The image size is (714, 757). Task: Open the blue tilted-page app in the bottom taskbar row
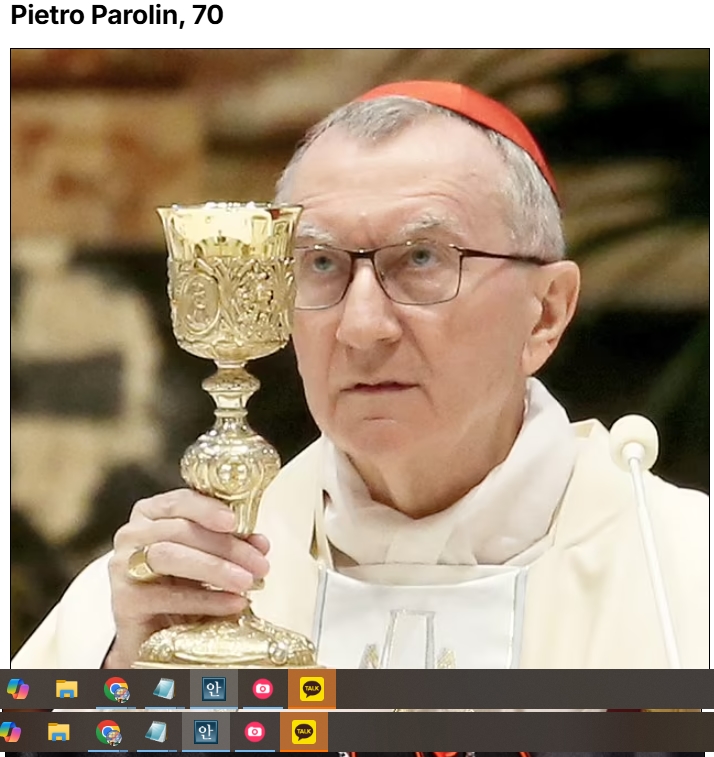pyautogui.click(x=157, y=732)
